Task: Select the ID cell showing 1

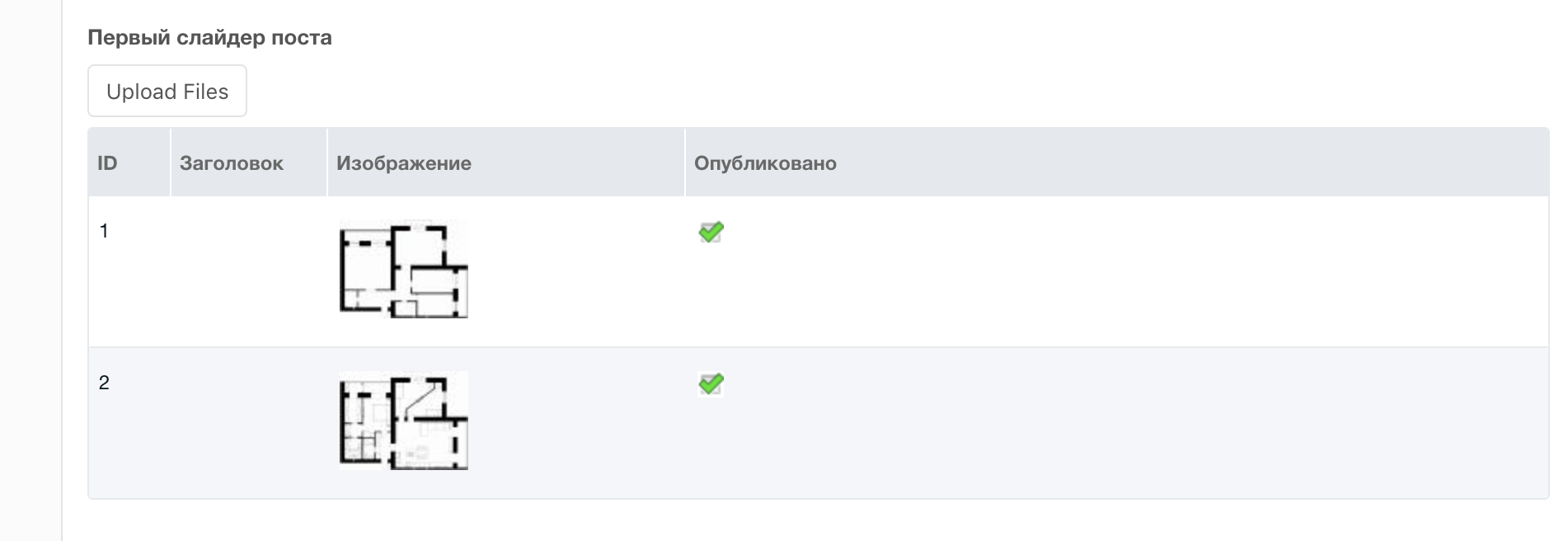Action: point(104,231)
